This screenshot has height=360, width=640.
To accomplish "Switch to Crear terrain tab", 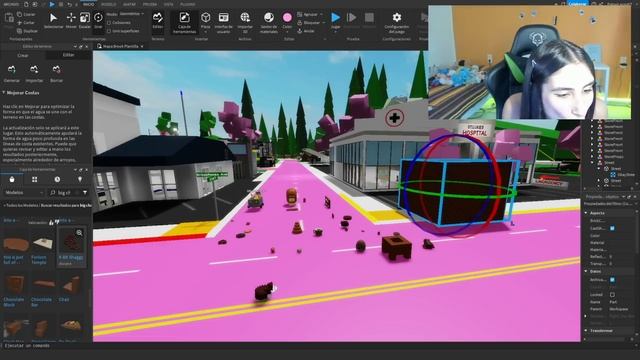I will [x=23, y=55].
